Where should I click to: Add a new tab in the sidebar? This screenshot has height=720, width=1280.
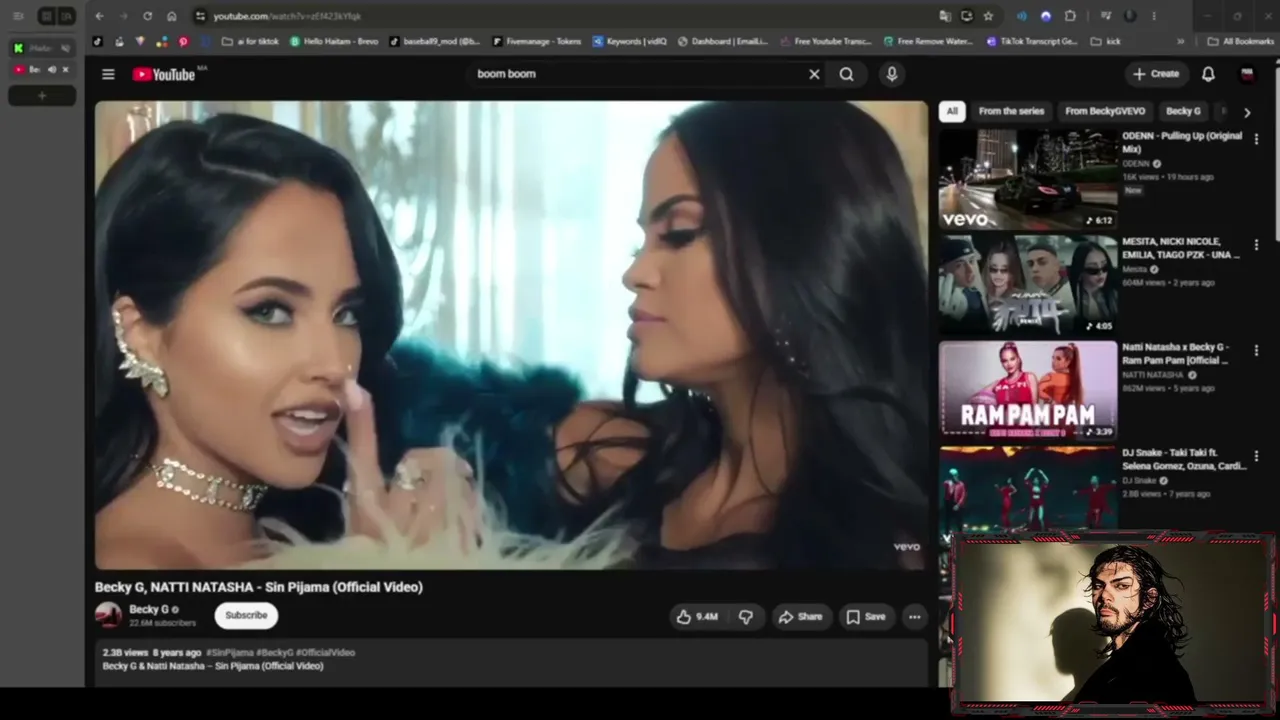(x=42, y=96)
